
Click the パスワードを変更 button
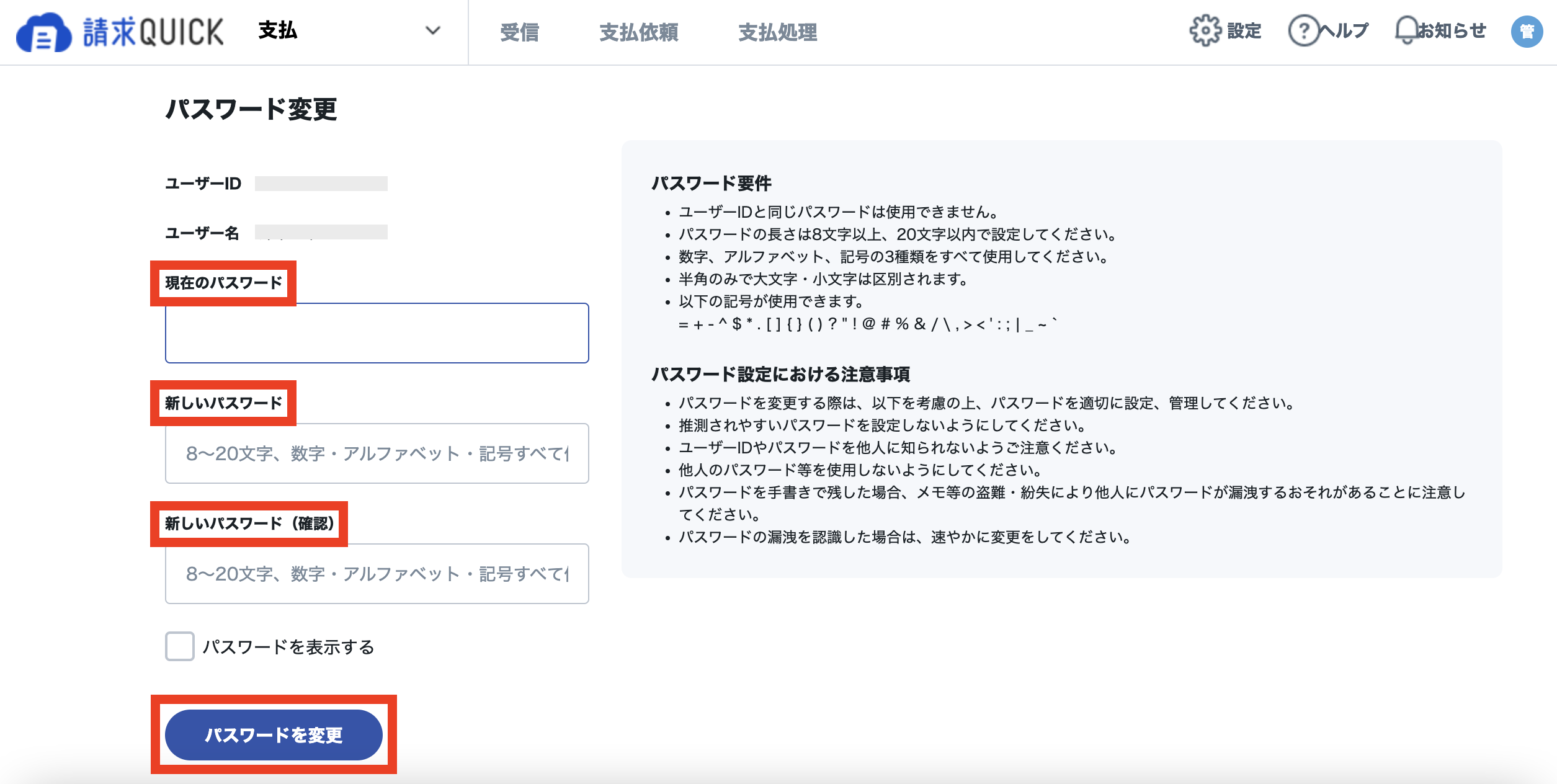pyautogui.click(x=274, y=735)
